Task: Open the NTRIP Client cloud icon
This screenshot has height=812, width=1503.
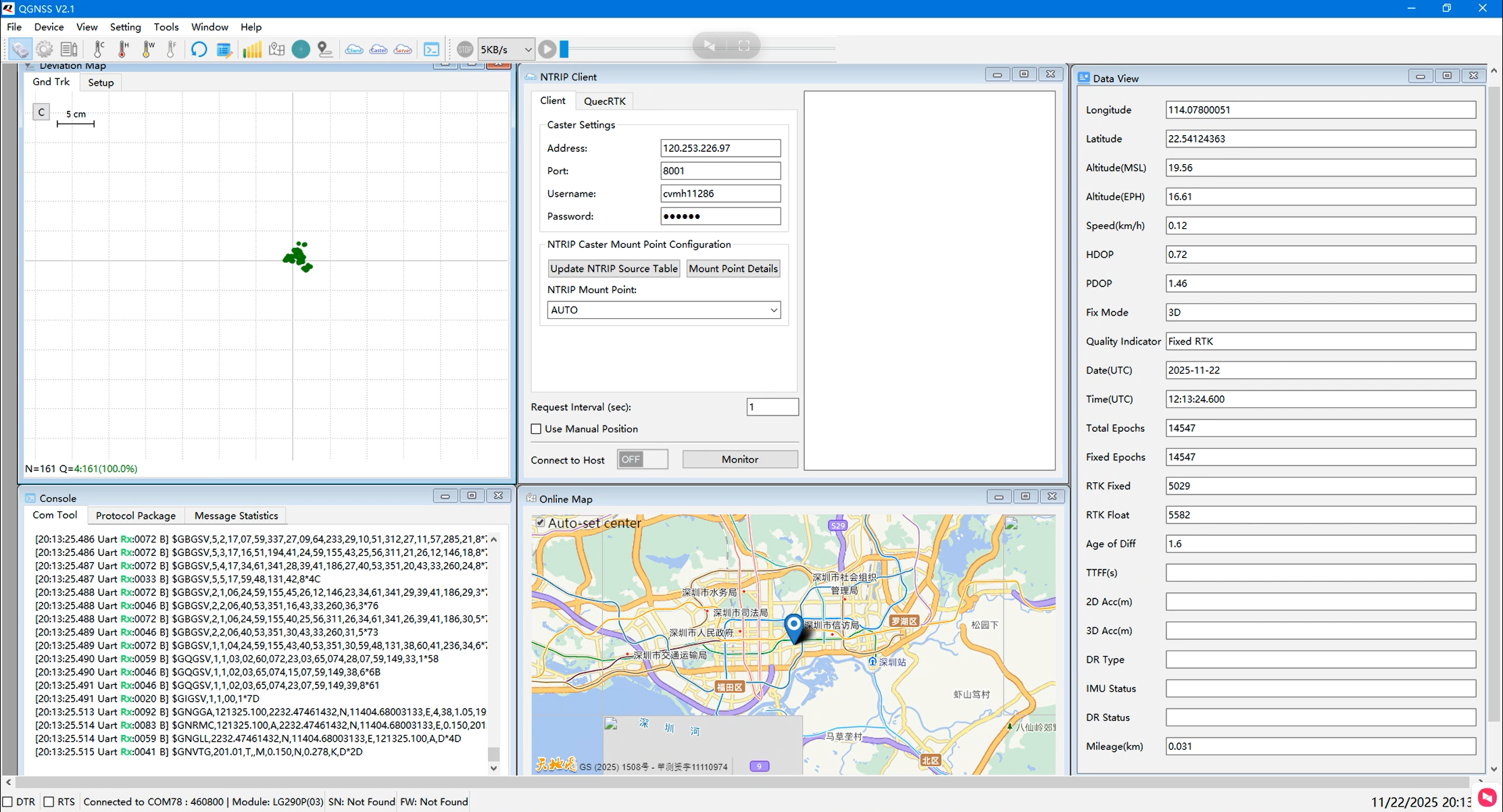Action: coord(353,49)
